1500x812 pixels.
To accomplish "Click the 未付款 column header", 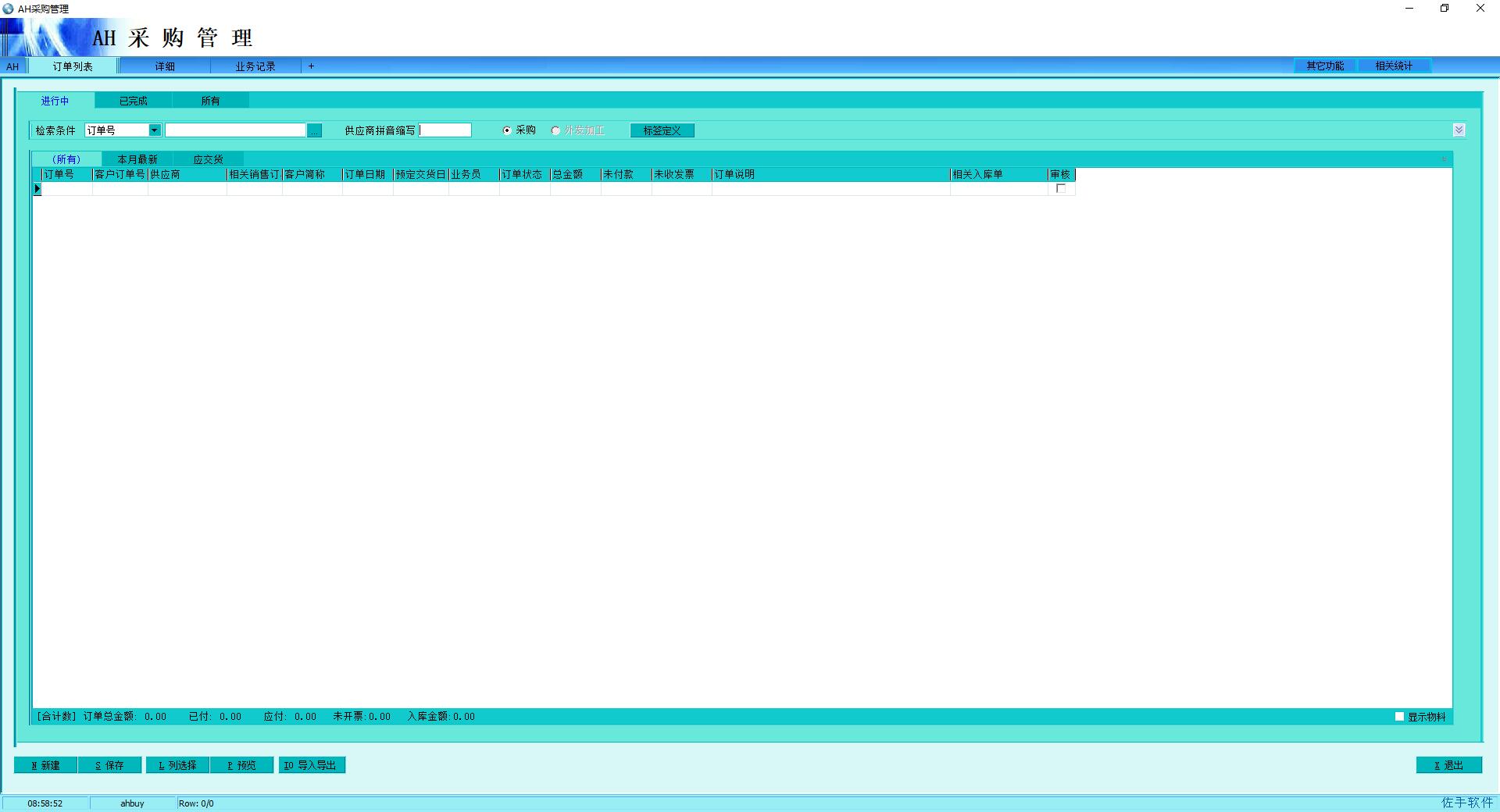I will coord(627,174).
